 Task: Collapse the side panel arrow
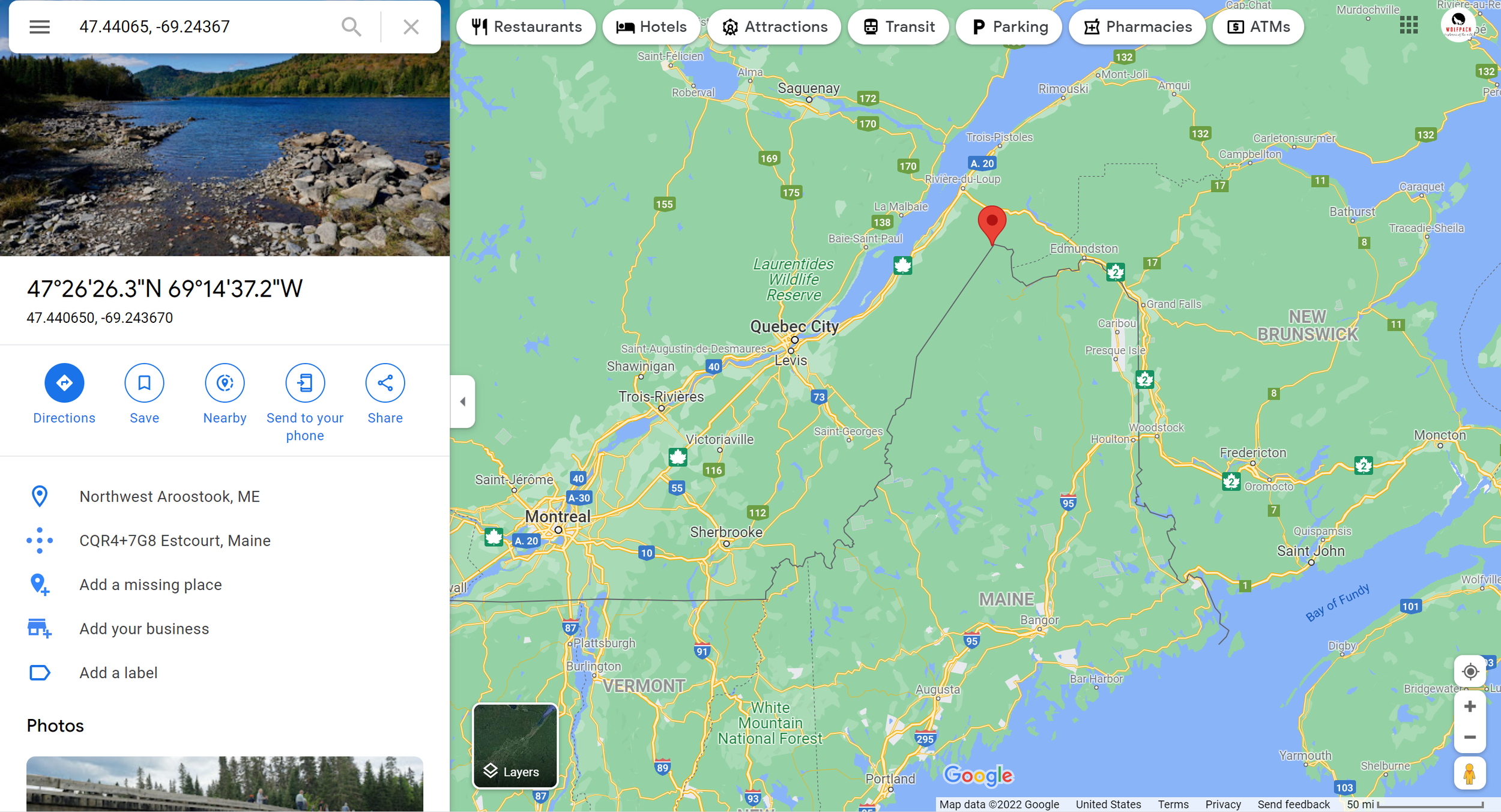click(x=463, y=401)
